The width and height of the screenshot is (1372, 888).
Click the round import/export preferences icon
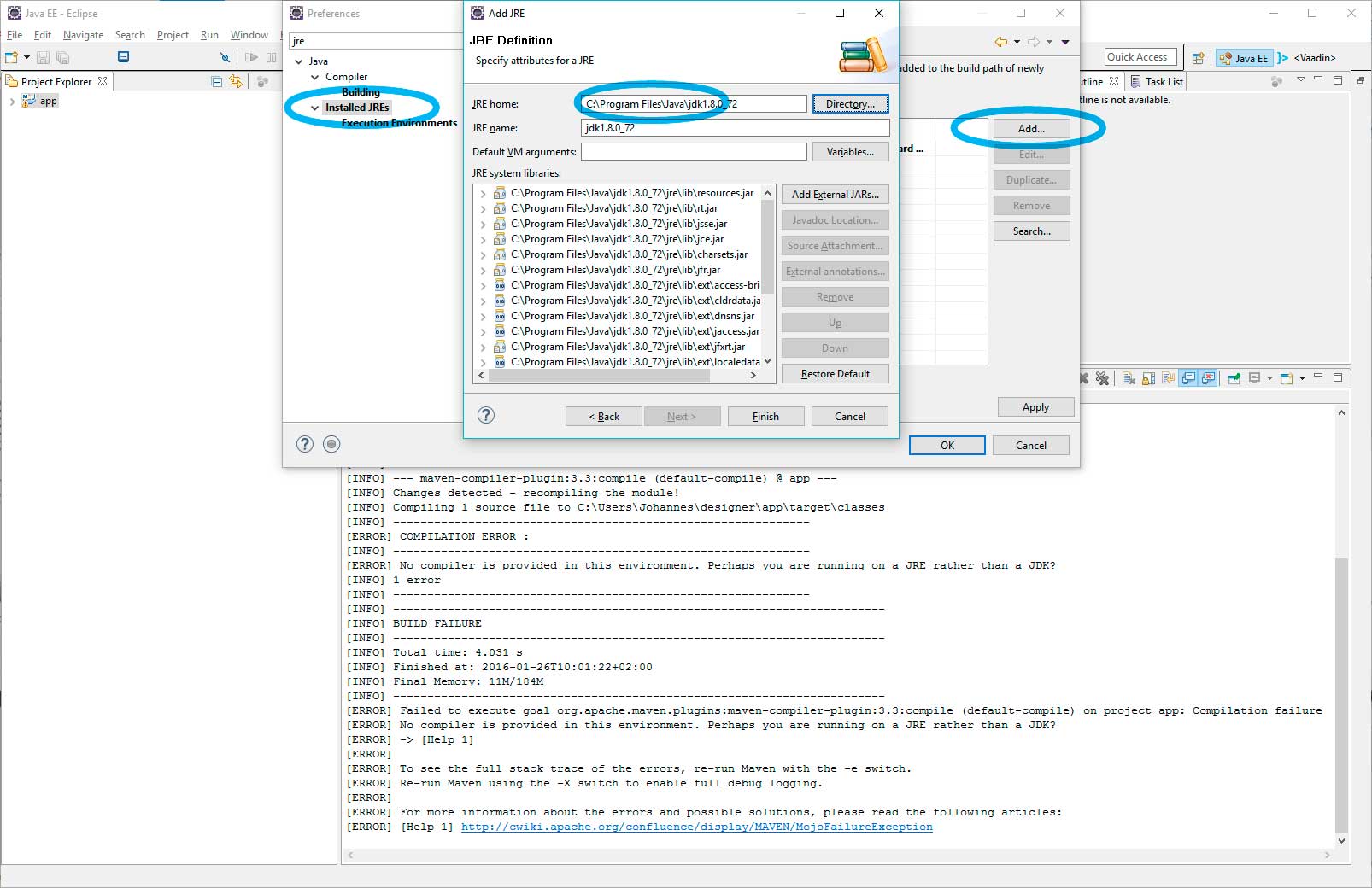coord(332,444)
